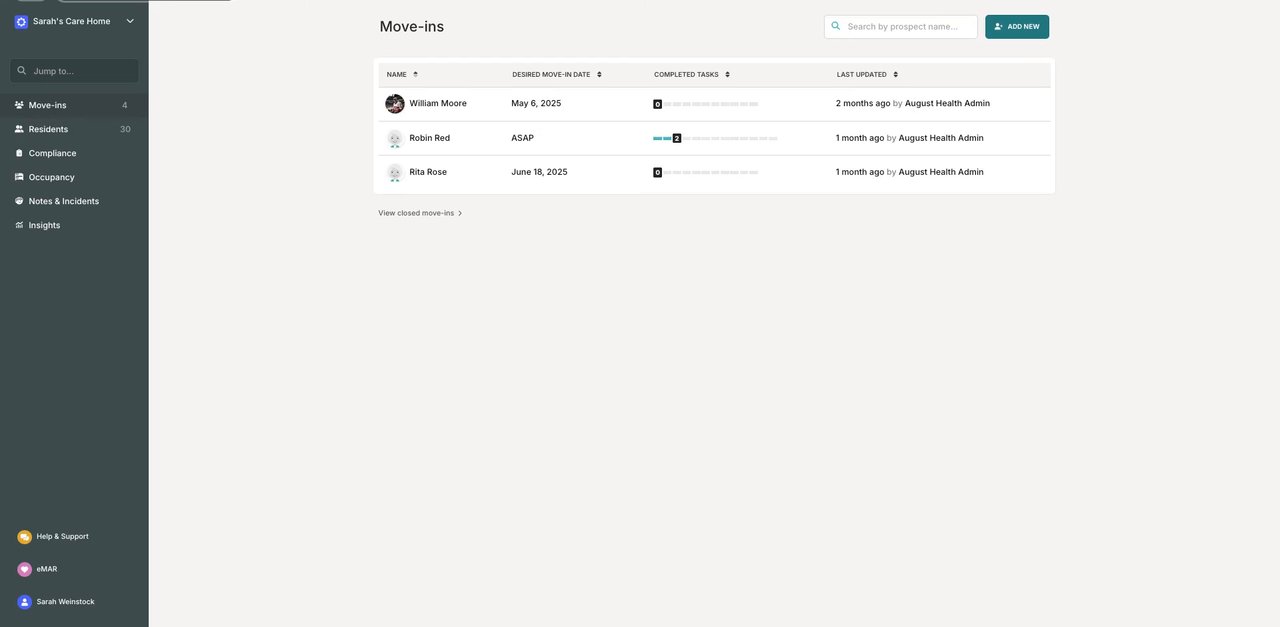Click the Add New button

tap(1016, 27)
